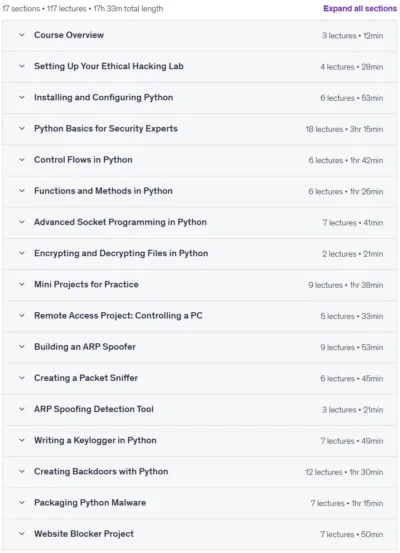The width and height of the screenshot is (400, 553).
Task: Click chevron next to Functions and Methods in Python
Action: 22,191
